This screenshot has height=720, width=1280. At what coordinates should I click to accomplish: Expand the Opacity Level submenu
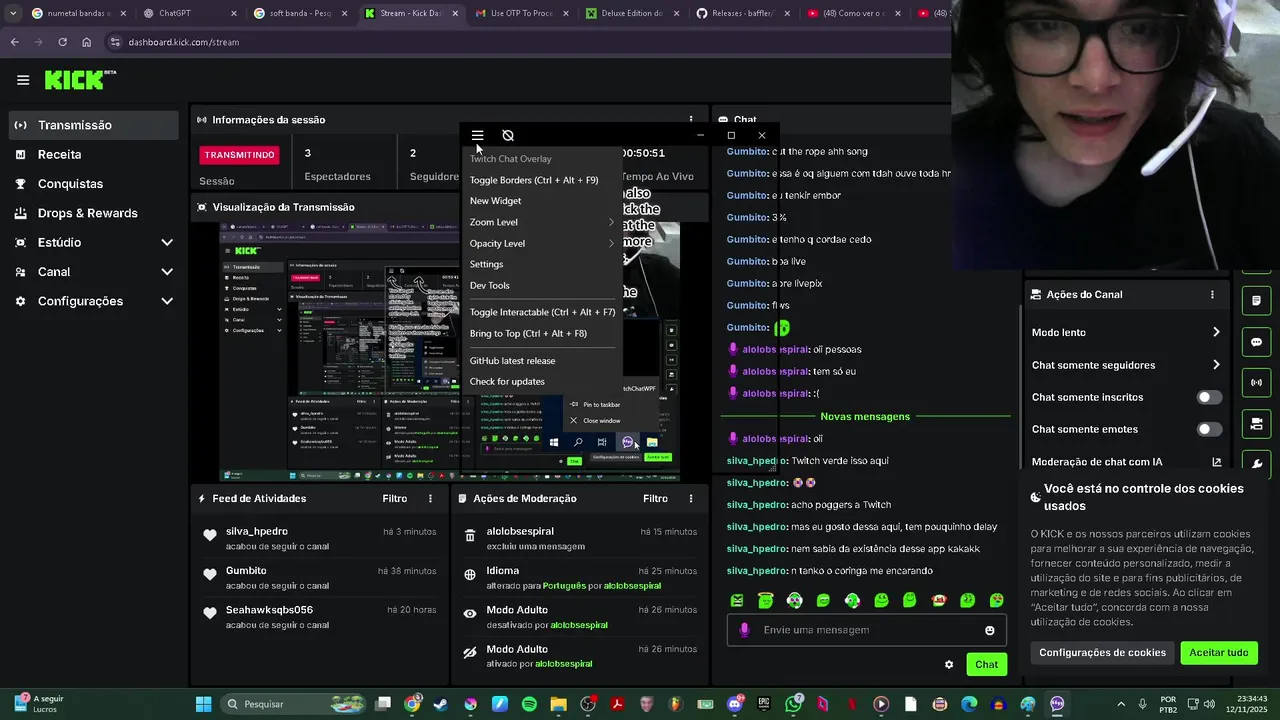(x=541, y=243)
